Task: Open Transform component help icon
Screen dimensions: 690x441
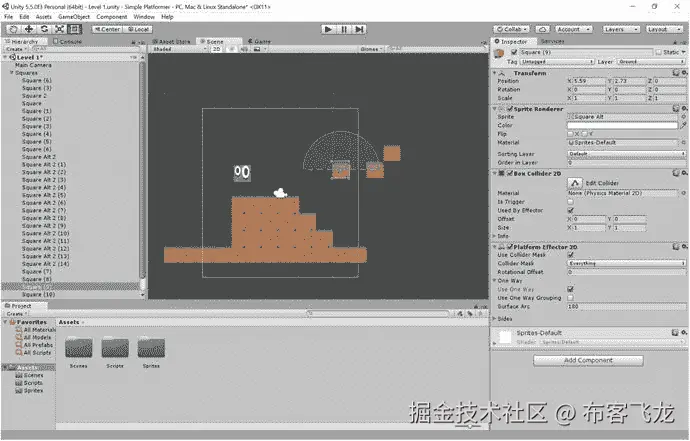Action: (x=676, y=73)
